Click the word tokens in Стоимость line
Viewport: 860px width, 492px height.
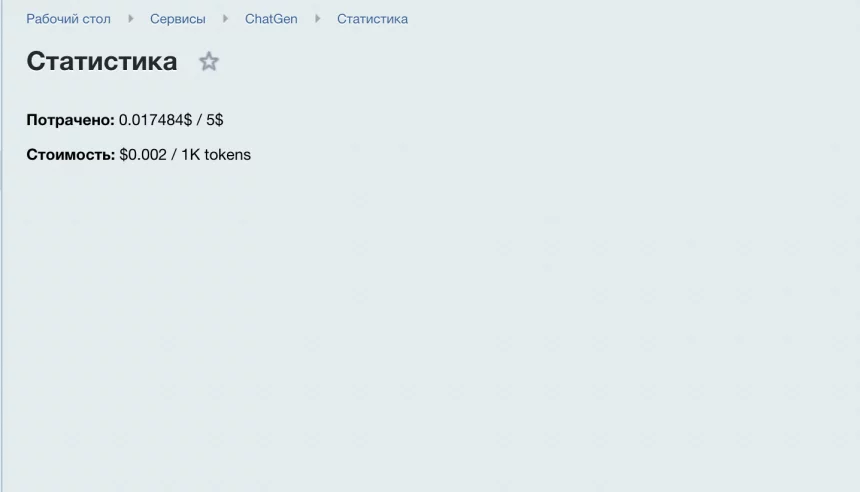click(228, 155)
